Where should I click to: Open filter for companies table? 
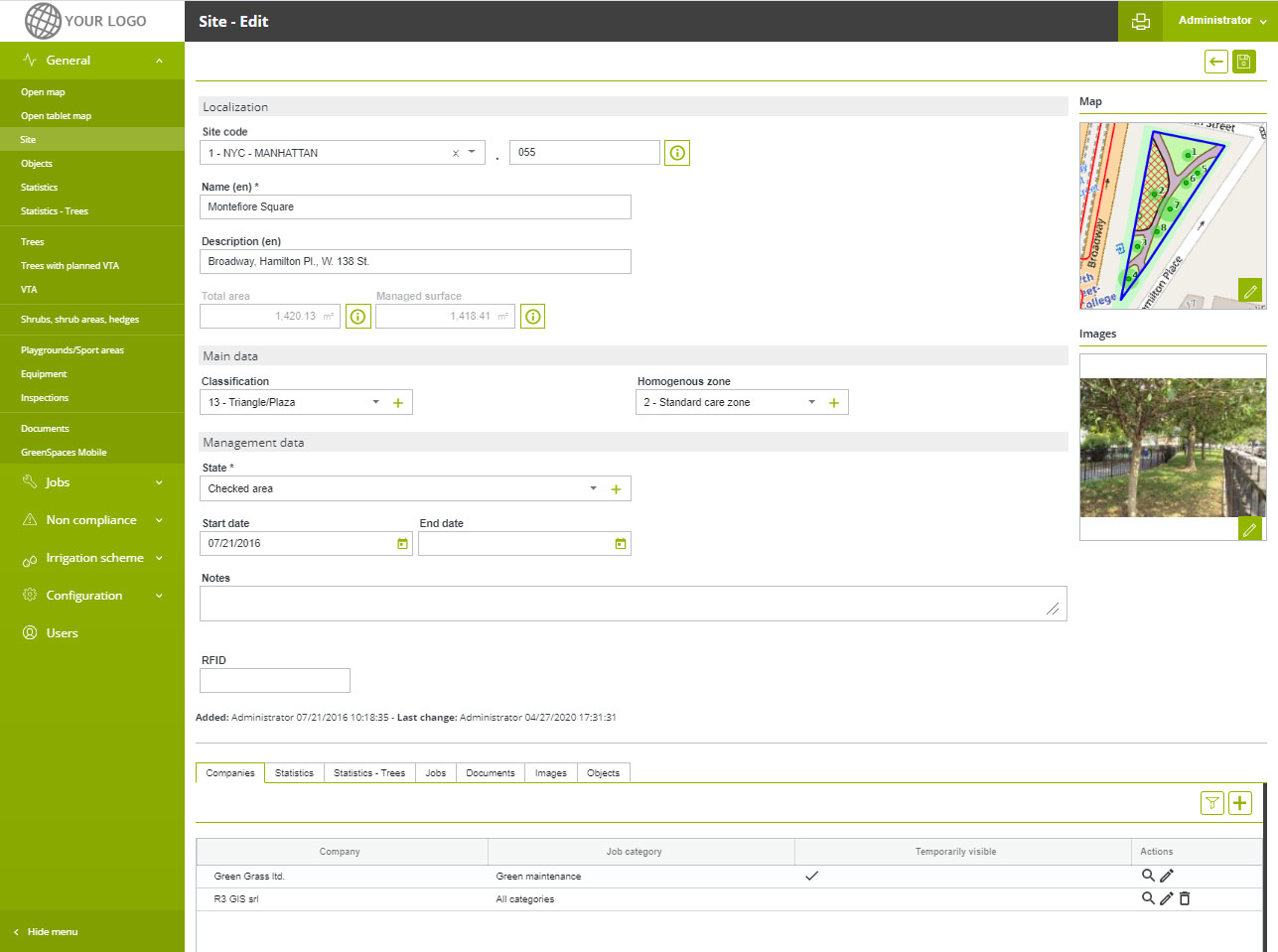(1212, 803)
